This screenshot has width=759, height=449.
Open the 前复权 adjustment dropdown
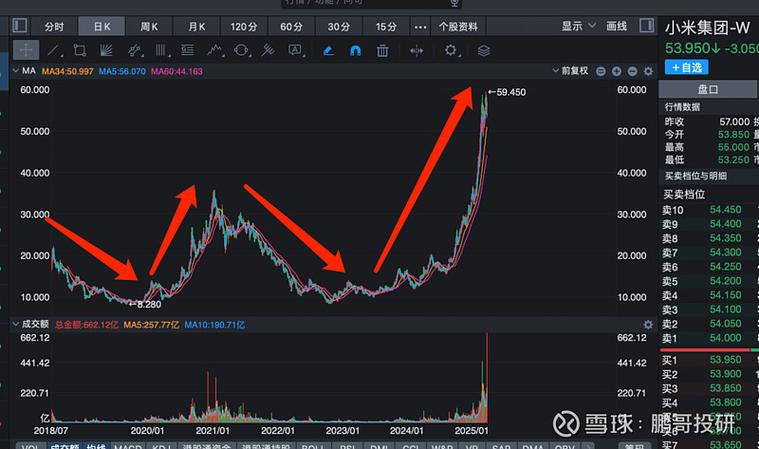tap(570, 71)
